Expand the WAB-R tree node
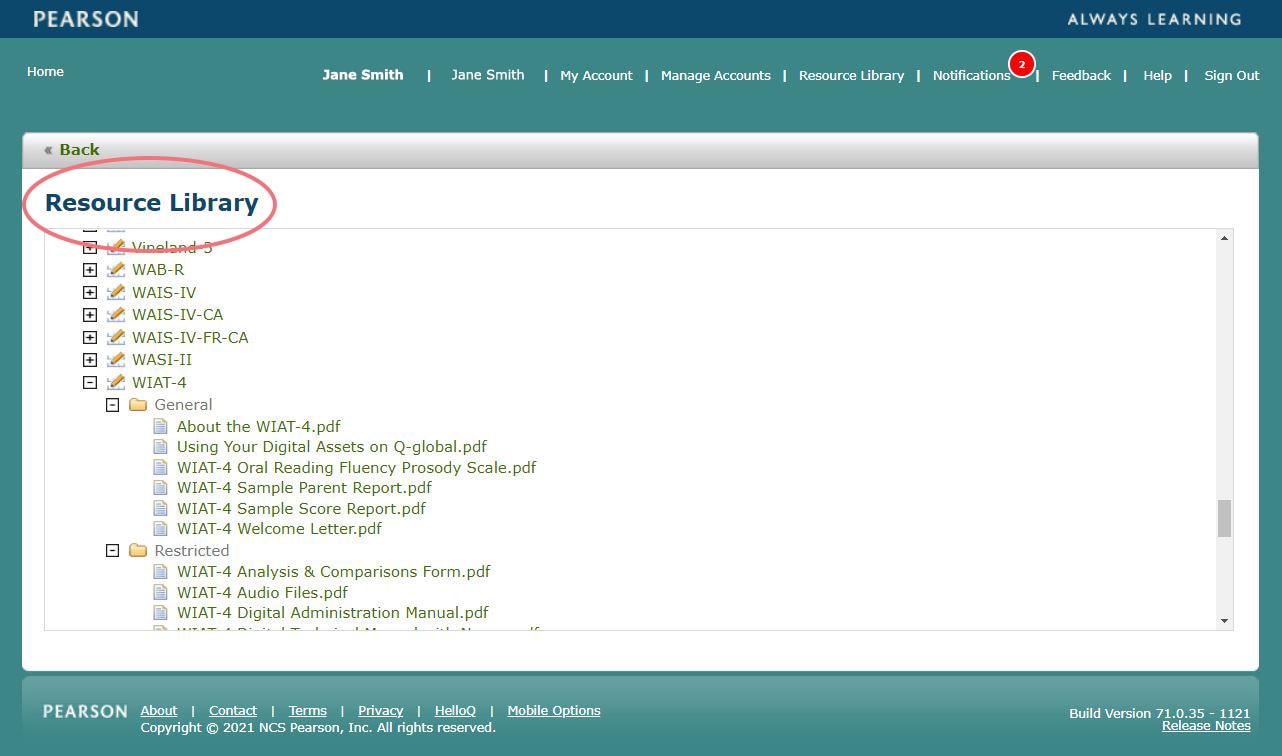The width and height of the screenshot is (1282, 756). (90, 270)
